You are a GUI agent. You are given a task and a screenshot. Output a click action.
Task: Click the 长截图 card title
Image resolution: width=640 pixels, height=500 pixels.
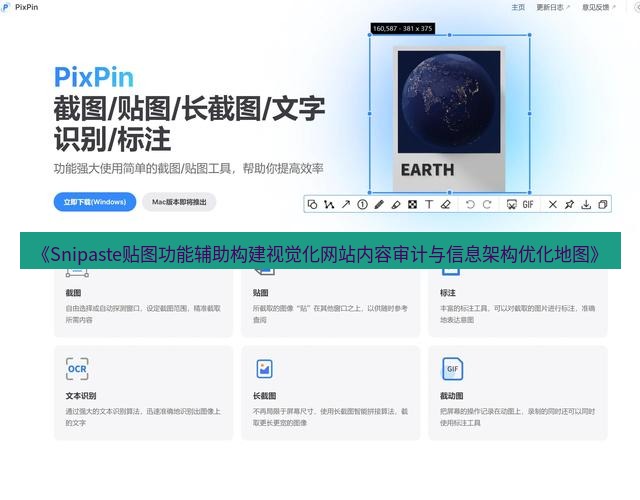264,396
